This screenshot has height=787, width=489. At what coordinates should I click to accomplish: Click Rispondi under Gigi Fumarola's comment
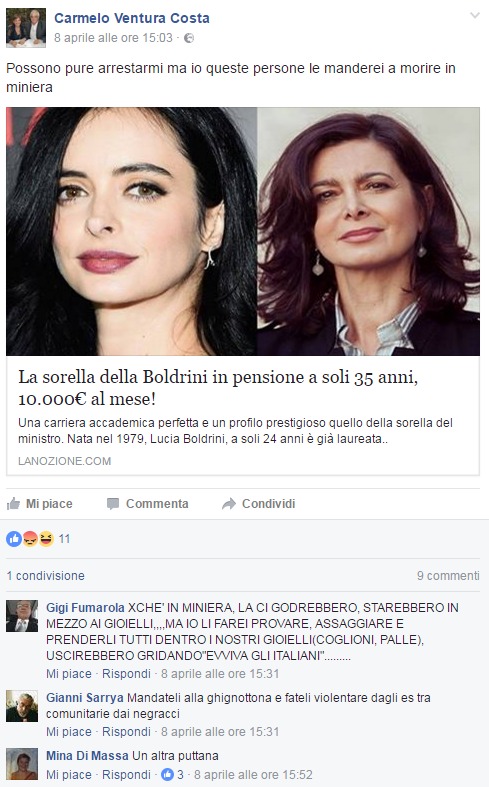126,674
